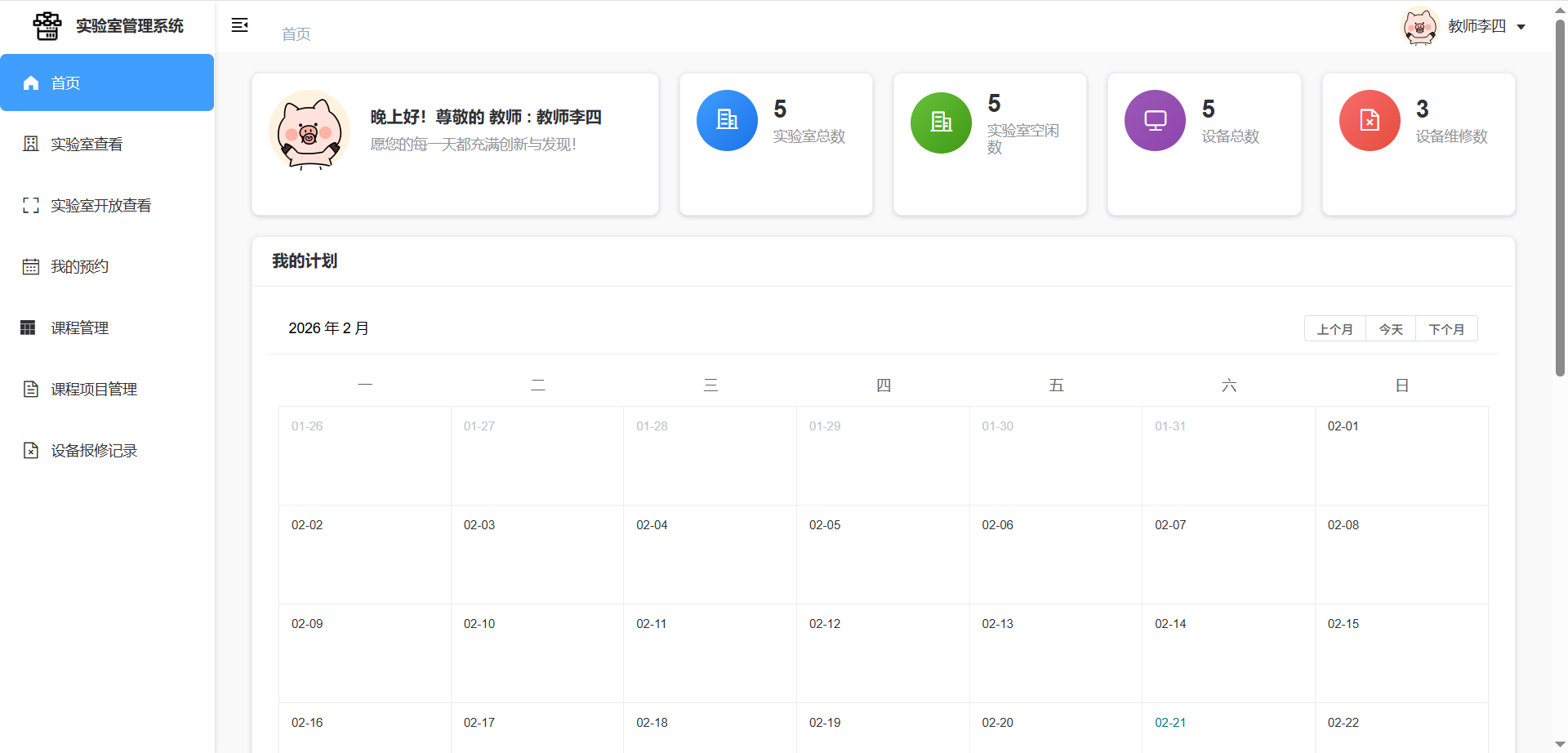Select calendar date 01-31

(1228, 456)
